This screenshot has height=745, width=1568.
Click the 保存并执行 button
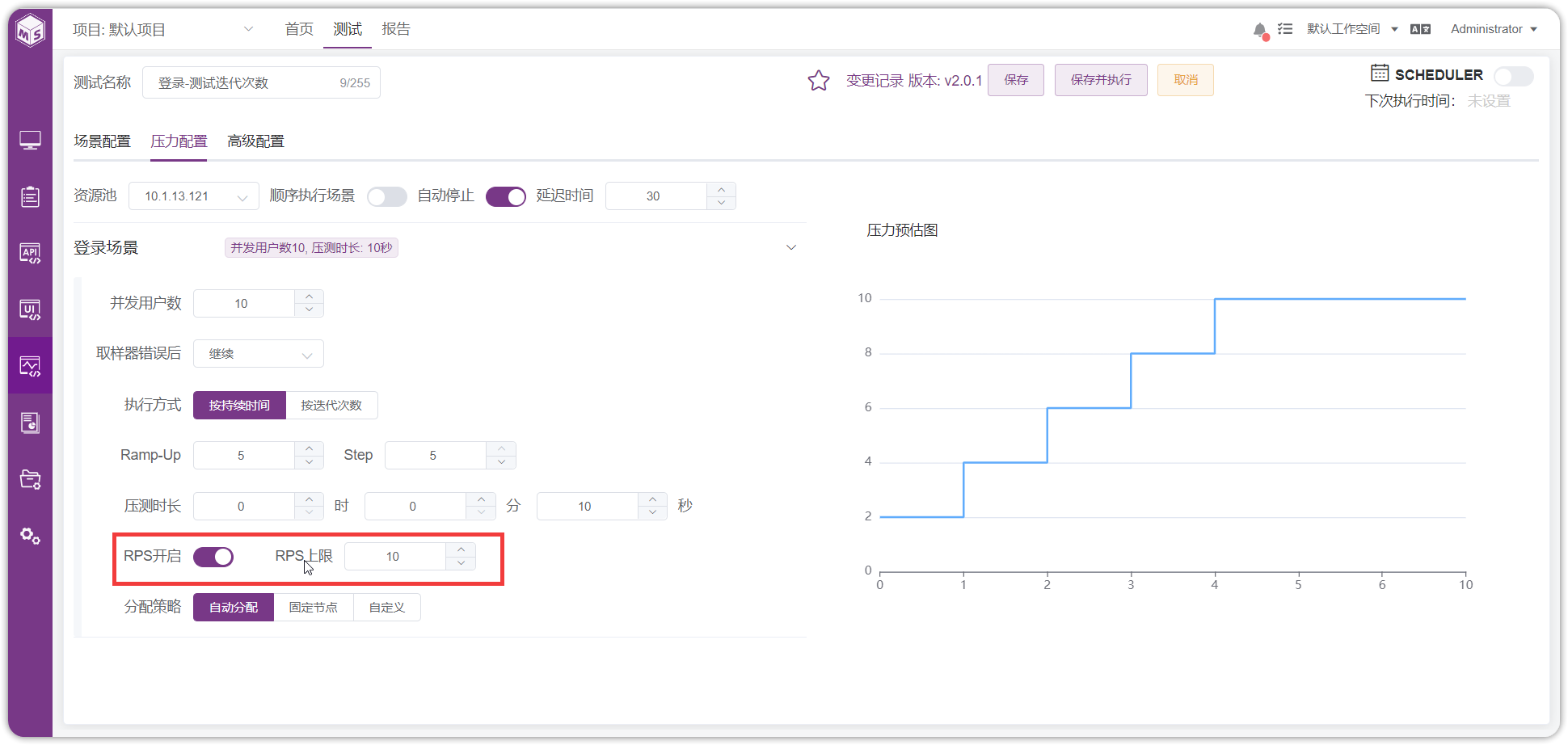(x=1101, y=80)
